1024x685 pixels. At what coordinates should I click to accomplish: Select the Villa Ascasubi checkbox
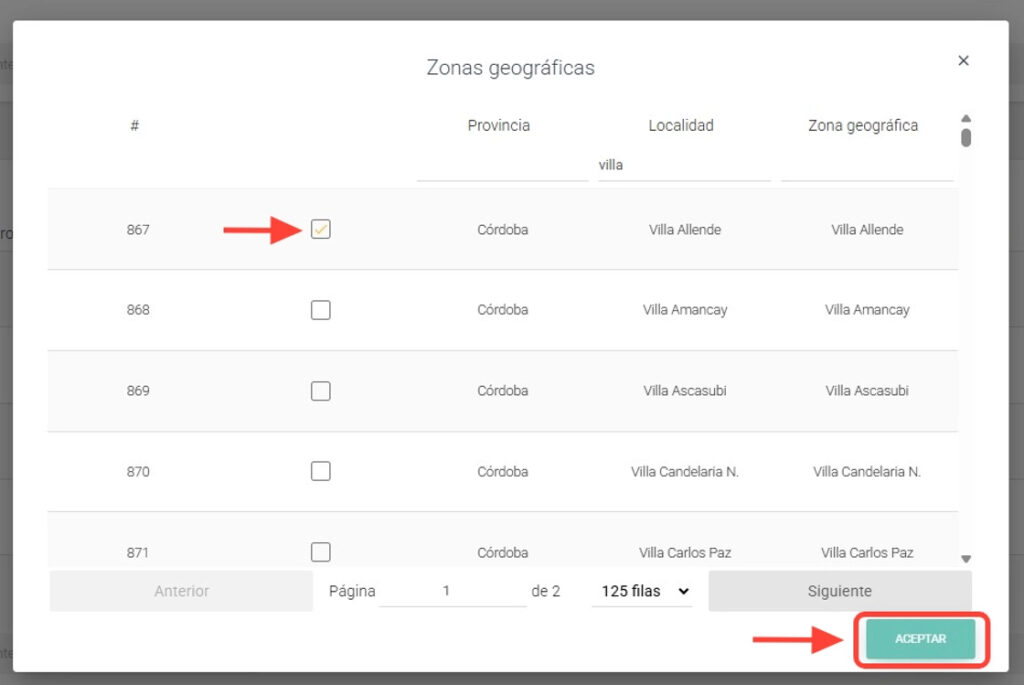tap(320, 391)
